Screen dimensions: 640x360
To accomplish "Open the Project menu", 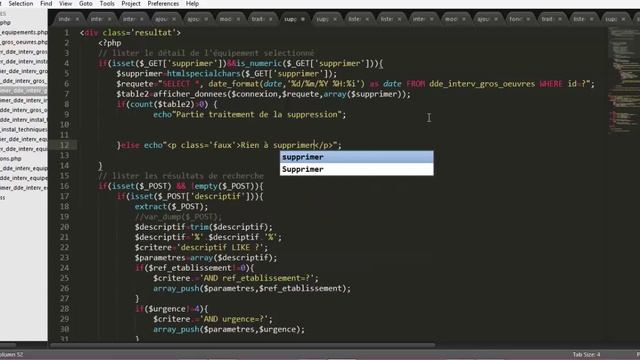I will 131,4.
